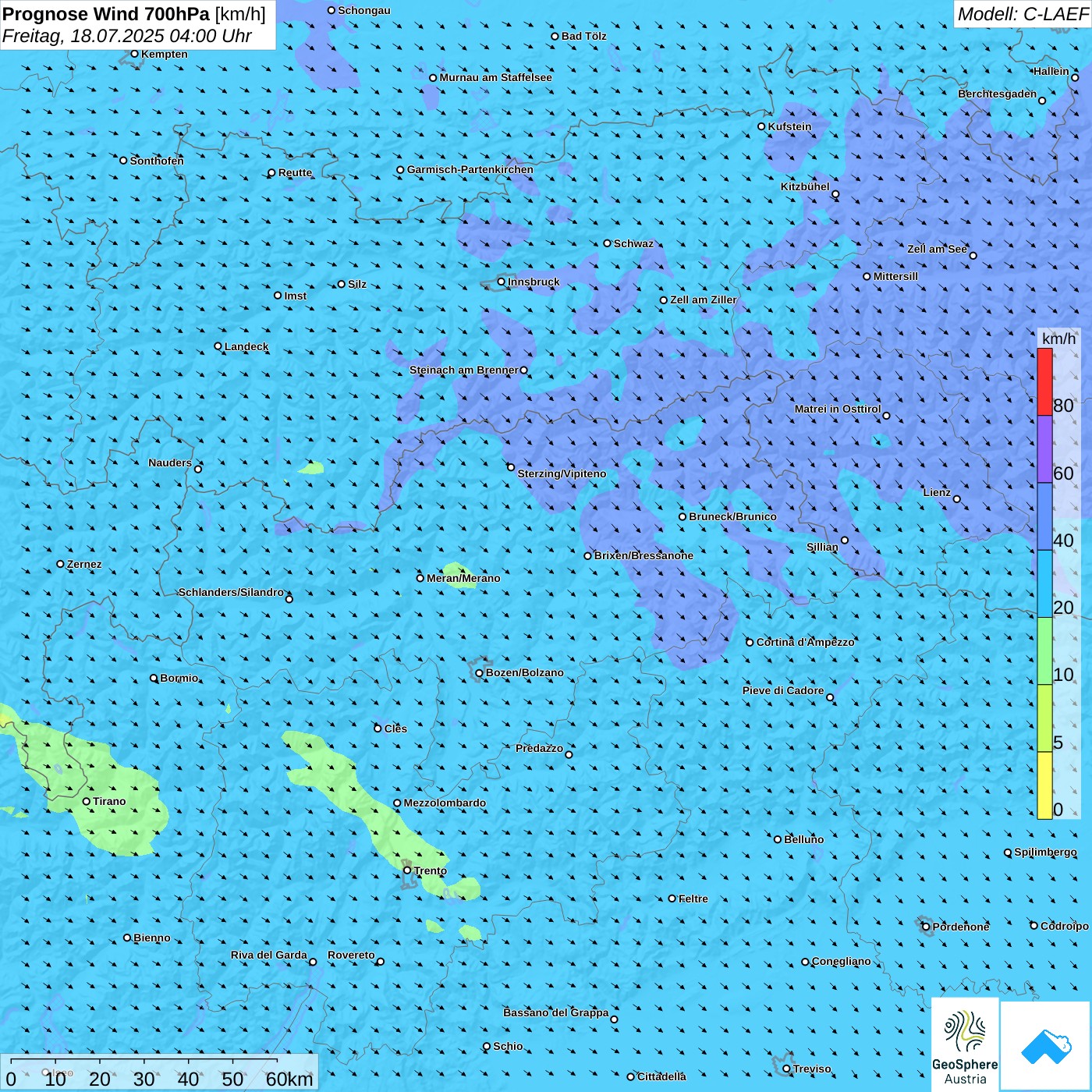Click the Schio city label
Image resolution: width=1092 pixels, height=1092 pixels.
click(x=508, y=1046)
